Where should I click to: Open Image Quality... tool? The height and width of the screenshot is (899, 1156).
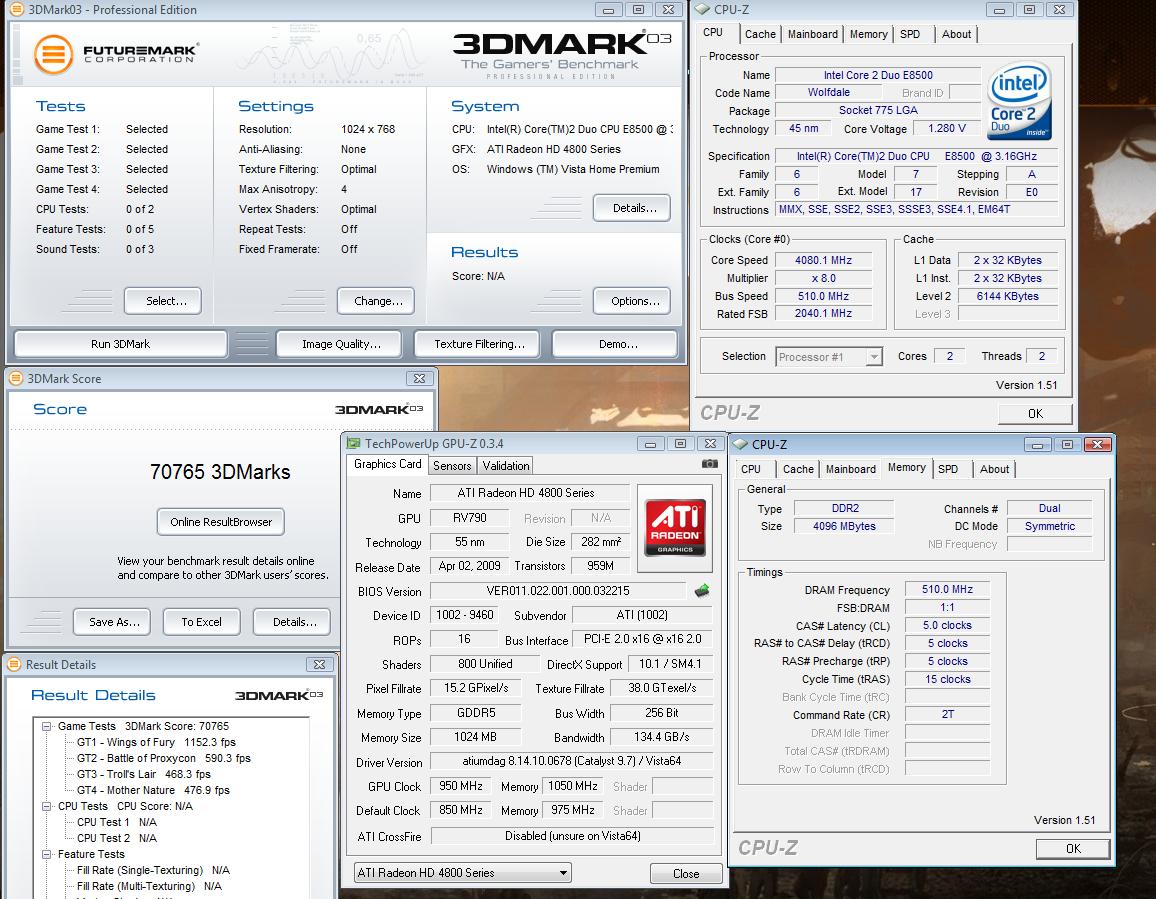[x=339, y=344]
